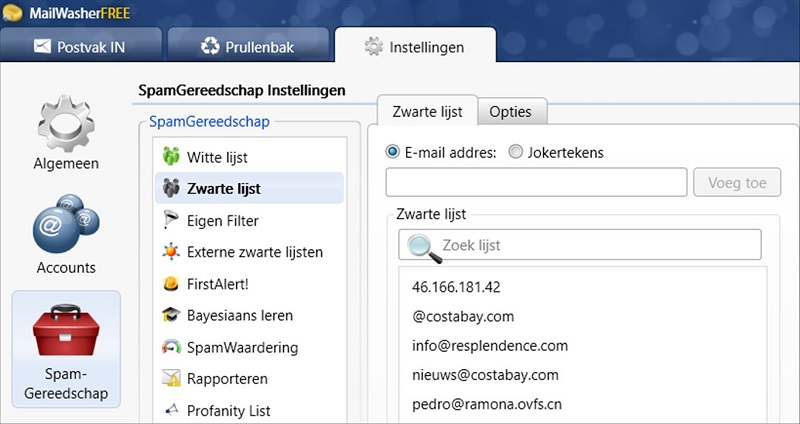800x424 pixels.
Task: Click the Accounts label
Action: pos(66,267)
